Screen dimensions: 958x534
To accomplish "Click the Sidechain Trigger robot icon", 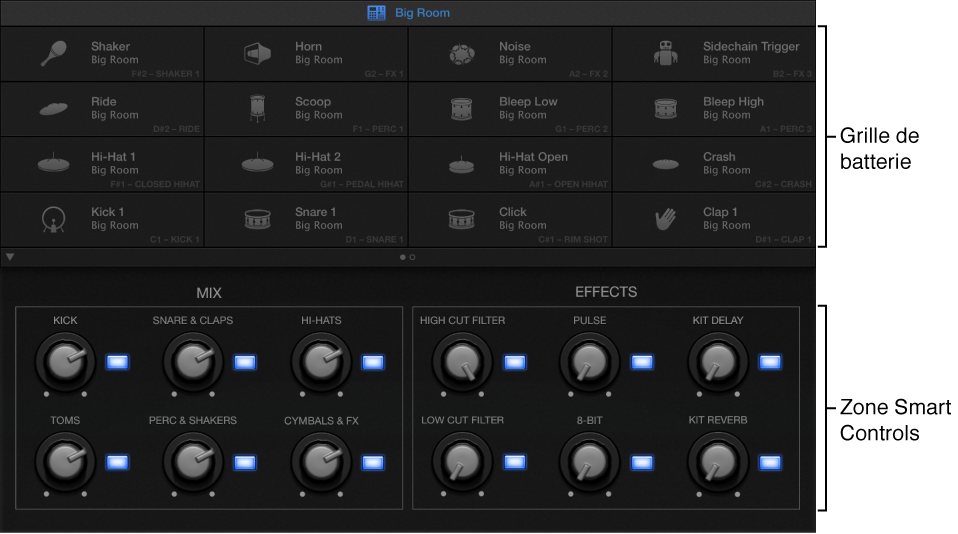I will (x=665, y=53).
